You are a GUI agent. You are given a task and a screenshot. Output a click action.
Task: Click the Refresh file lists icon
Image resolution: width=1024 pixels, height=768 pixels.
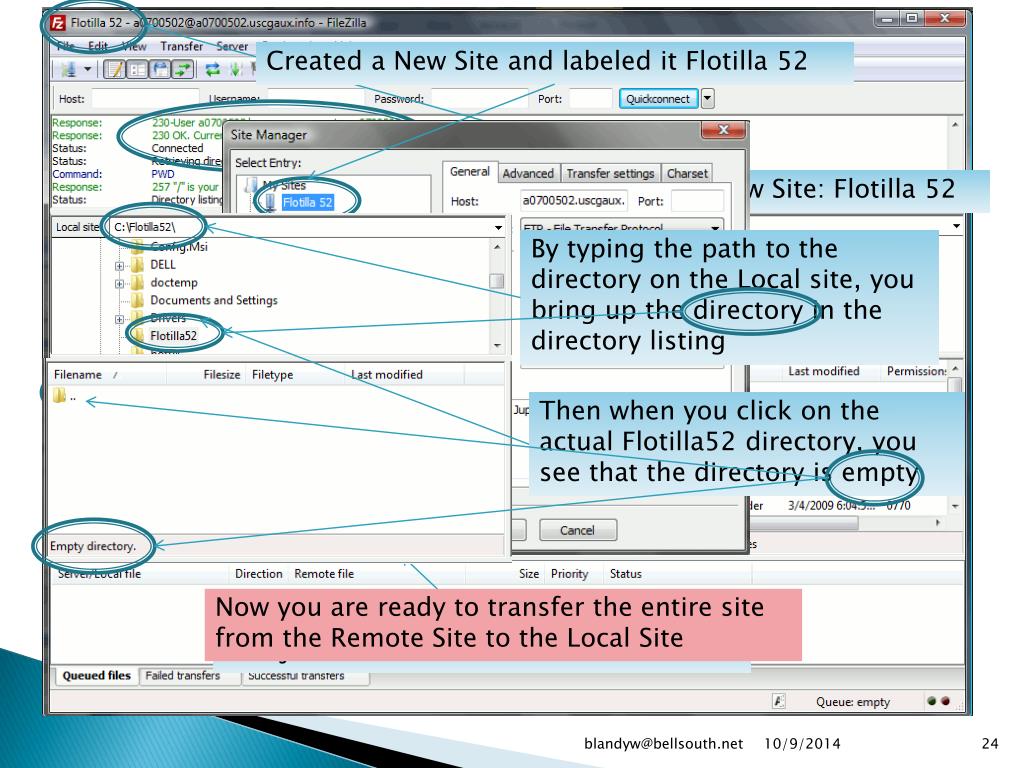[x=213, y=69]
